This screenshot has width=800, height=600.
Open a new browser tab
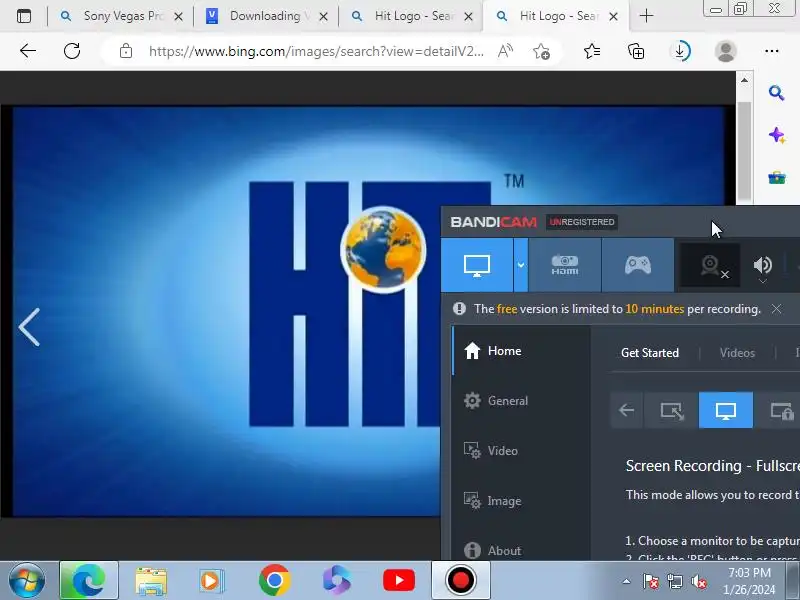coord(646,16)
